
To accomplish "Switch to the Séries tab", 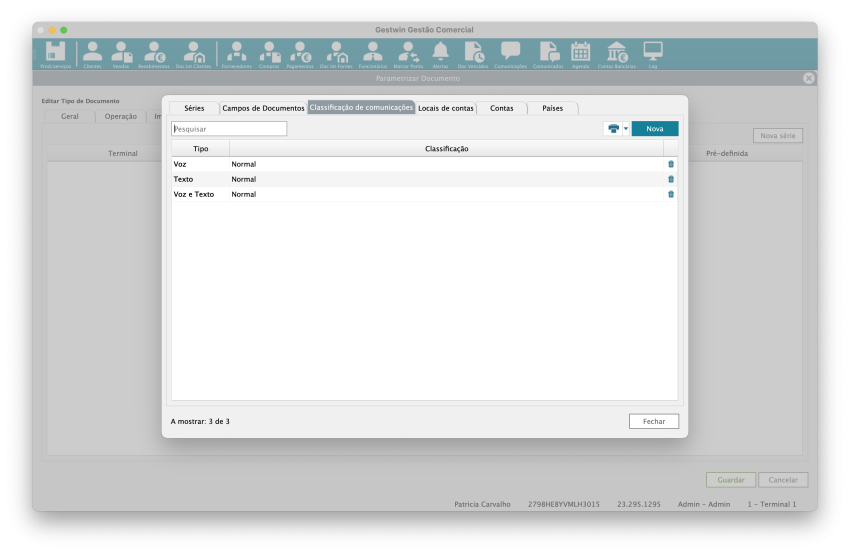I will coord(194,108).
